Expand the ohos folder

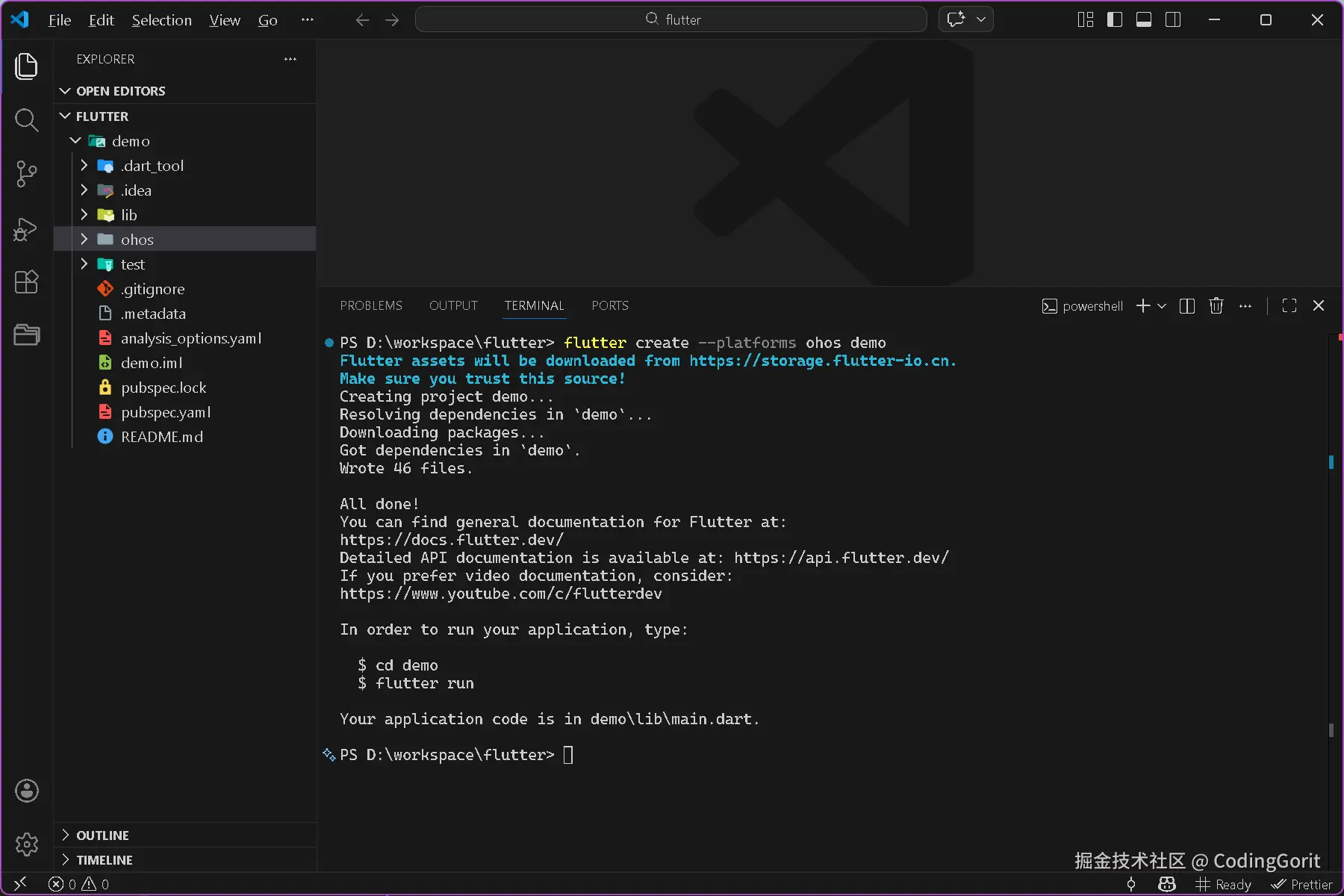click(187, 240)
